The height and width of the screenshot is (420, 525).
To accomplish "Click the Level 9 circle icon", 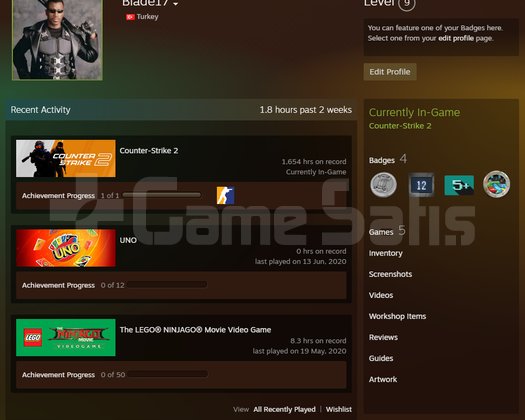I will [406, 3].
